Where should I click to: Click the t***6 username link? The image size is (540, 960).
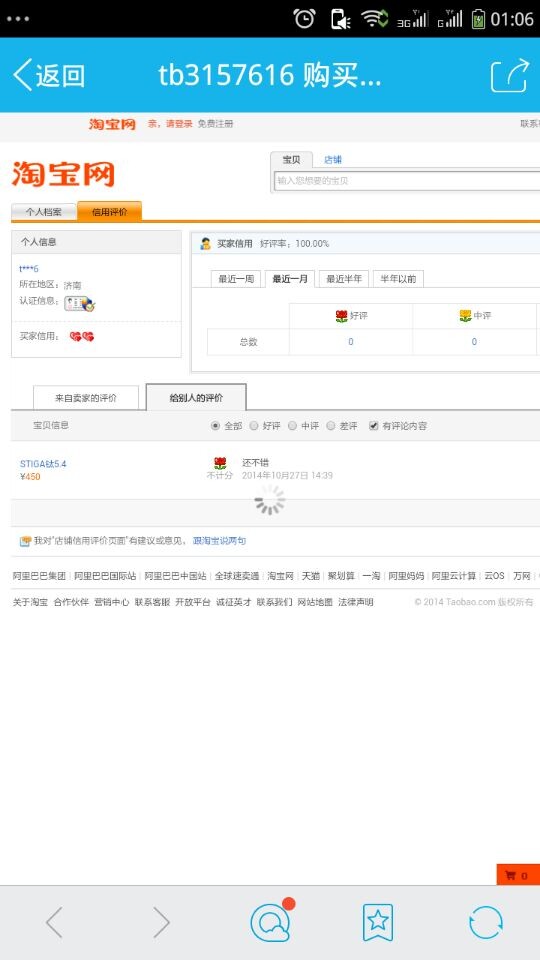pos(29,269)
